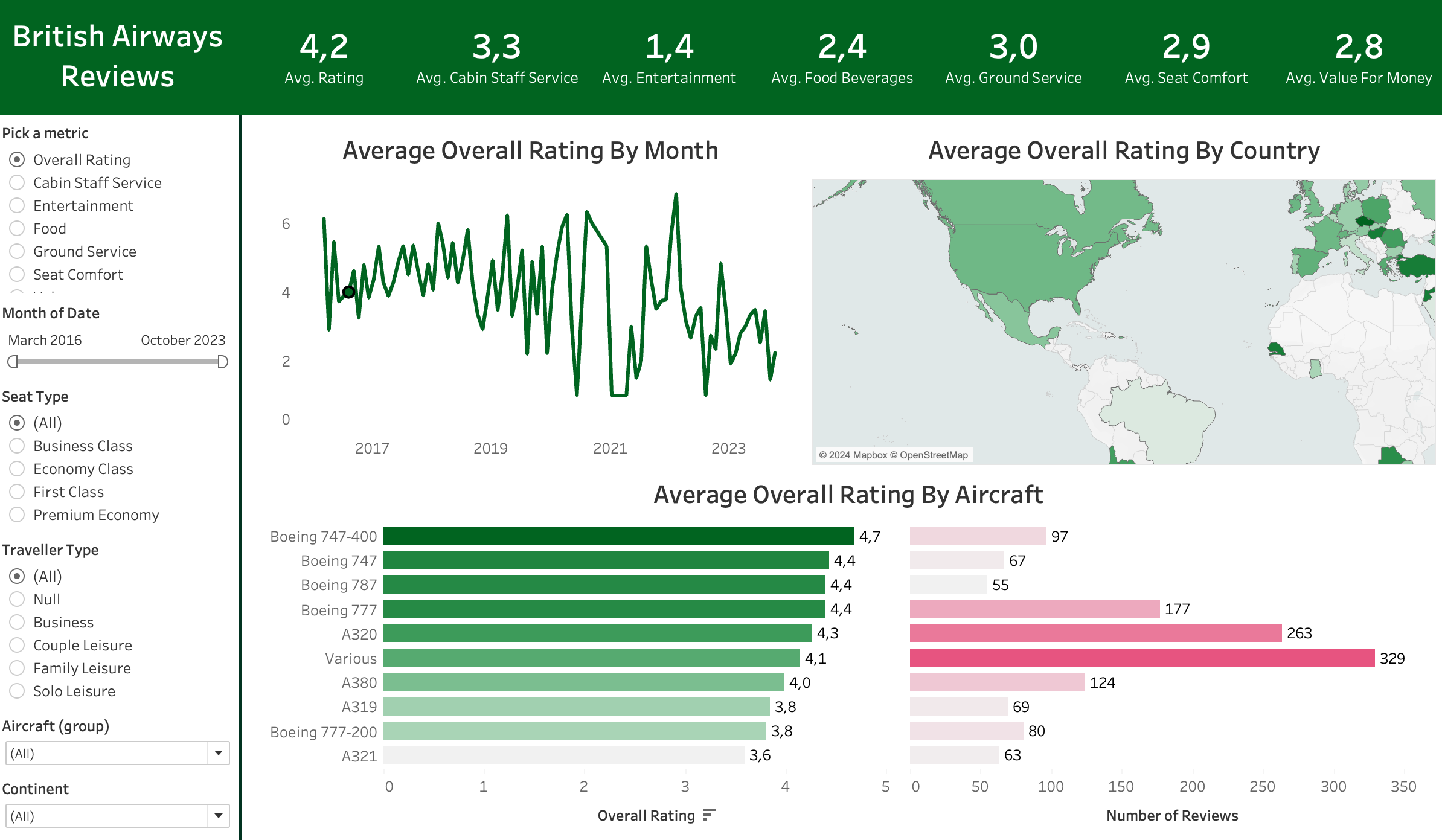The height and width of the screenshot is (840, 1442).
Task: Click the 2,4 Avg. Food Beverages KPI
Action: [x=842, y=59]
